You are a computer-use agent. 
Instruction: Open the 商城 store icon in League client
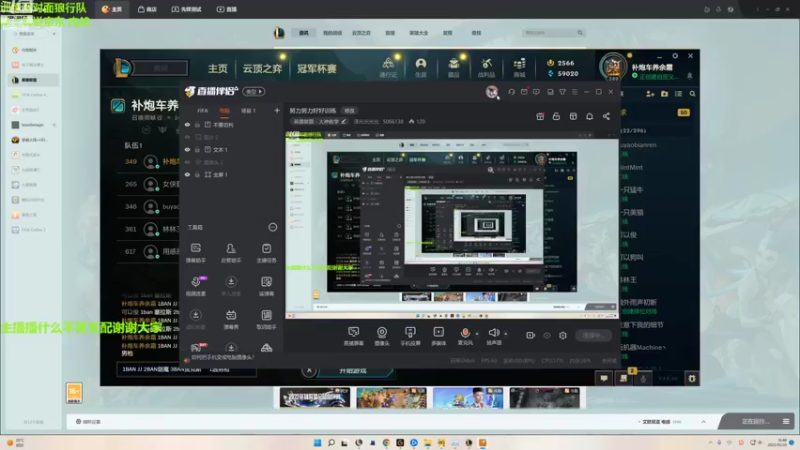pos(519,67)
